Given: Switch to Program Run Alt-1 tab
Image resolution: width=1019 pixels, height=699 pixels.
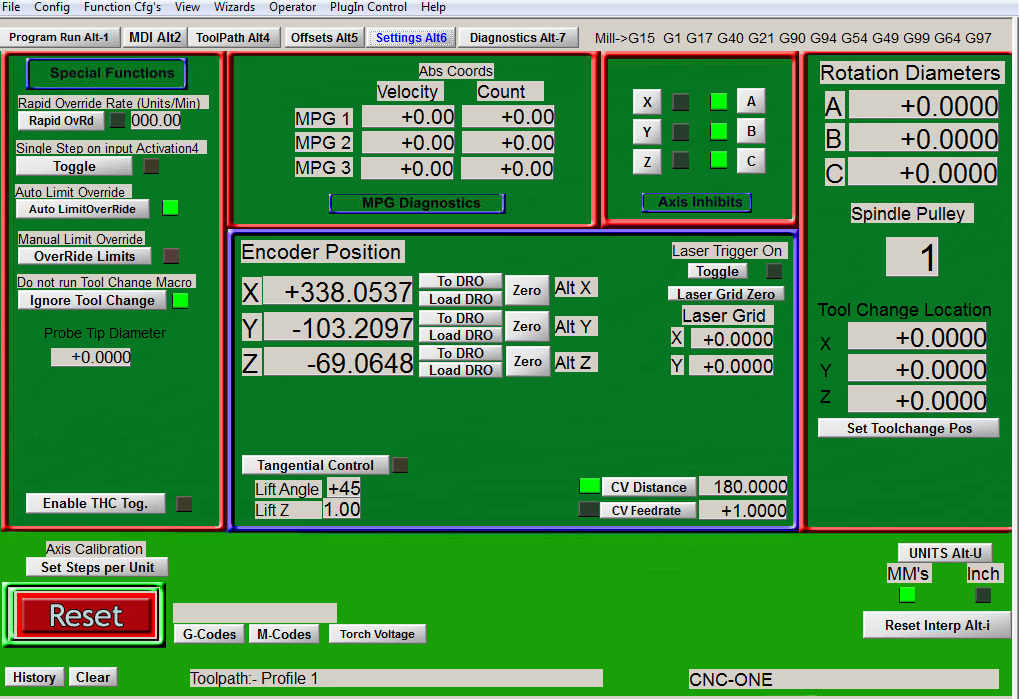Looking at the screenshot, I should [x=59, y=37].
